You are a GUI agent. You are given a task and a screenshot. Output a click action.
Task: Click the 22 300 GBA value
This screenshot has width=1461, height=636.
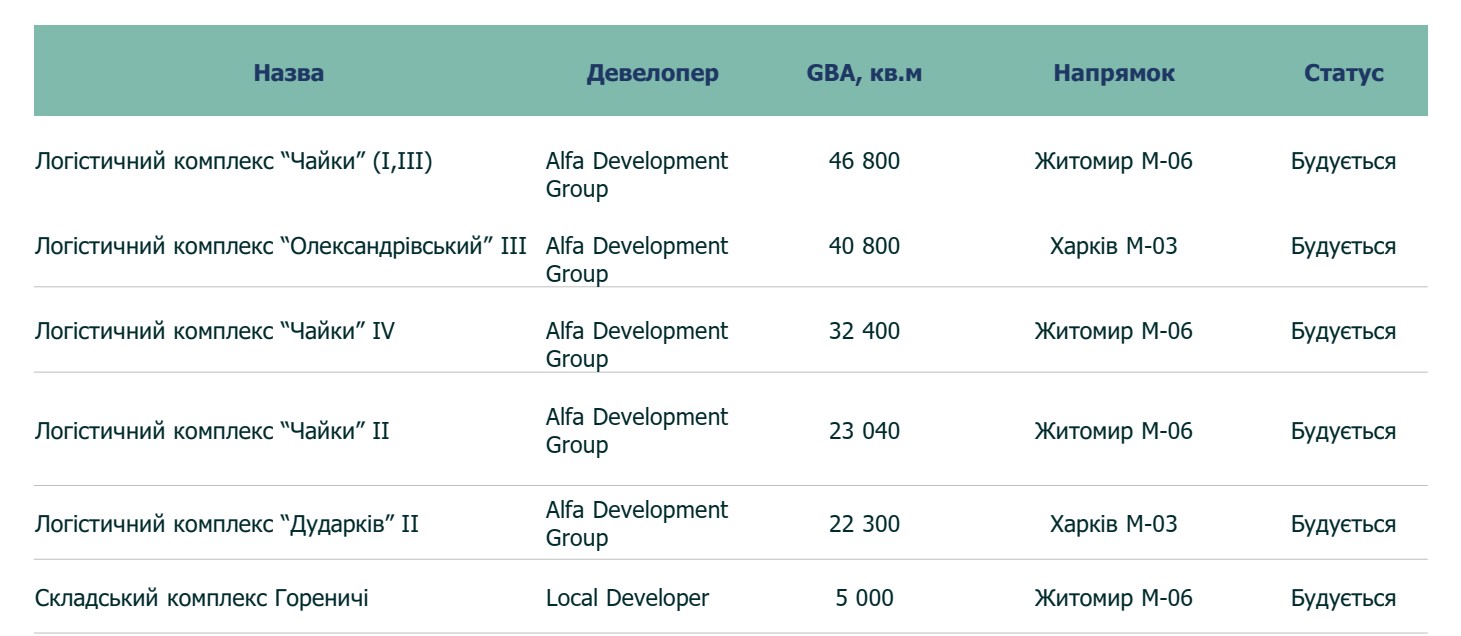pyautogui.click(x=864, y=524)
